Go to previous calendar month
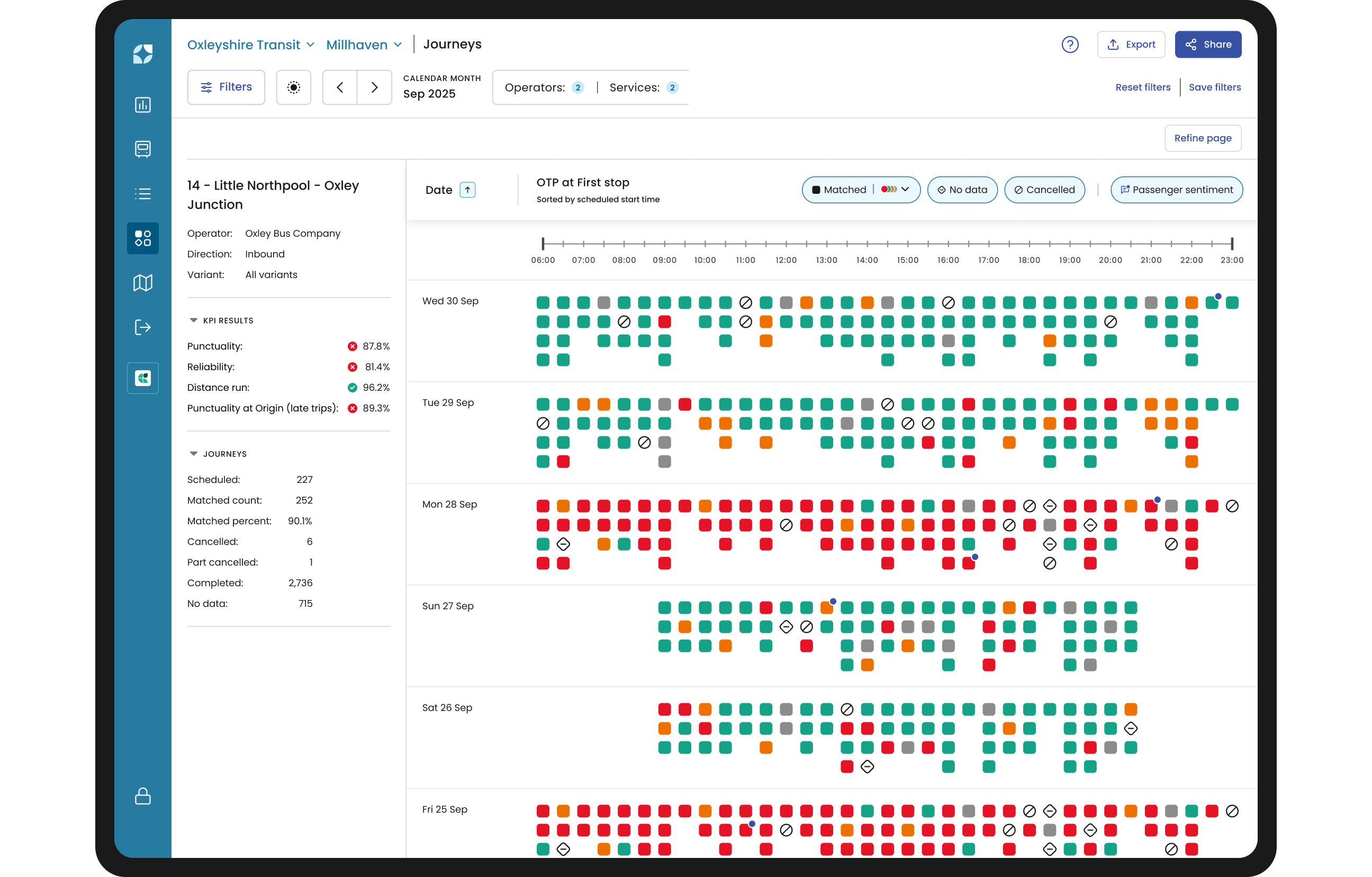Screen dimensions: 1372x877 340,87
